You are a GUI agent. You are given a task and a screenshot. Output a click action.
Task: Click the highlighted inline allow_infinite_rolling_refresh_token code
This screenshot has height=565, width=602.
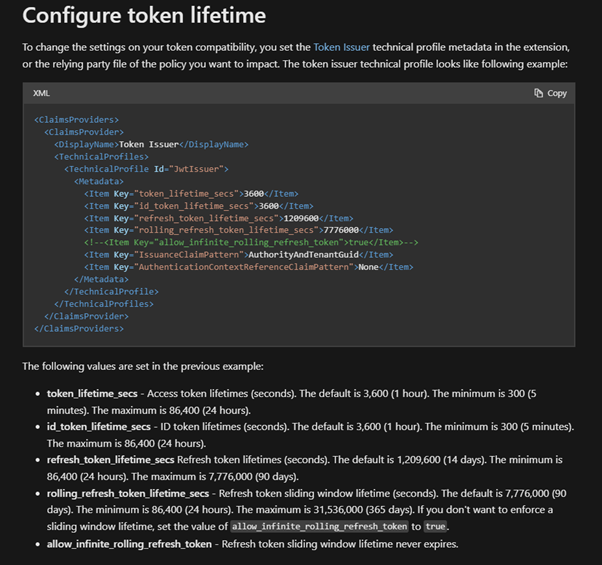pos(318,527)
